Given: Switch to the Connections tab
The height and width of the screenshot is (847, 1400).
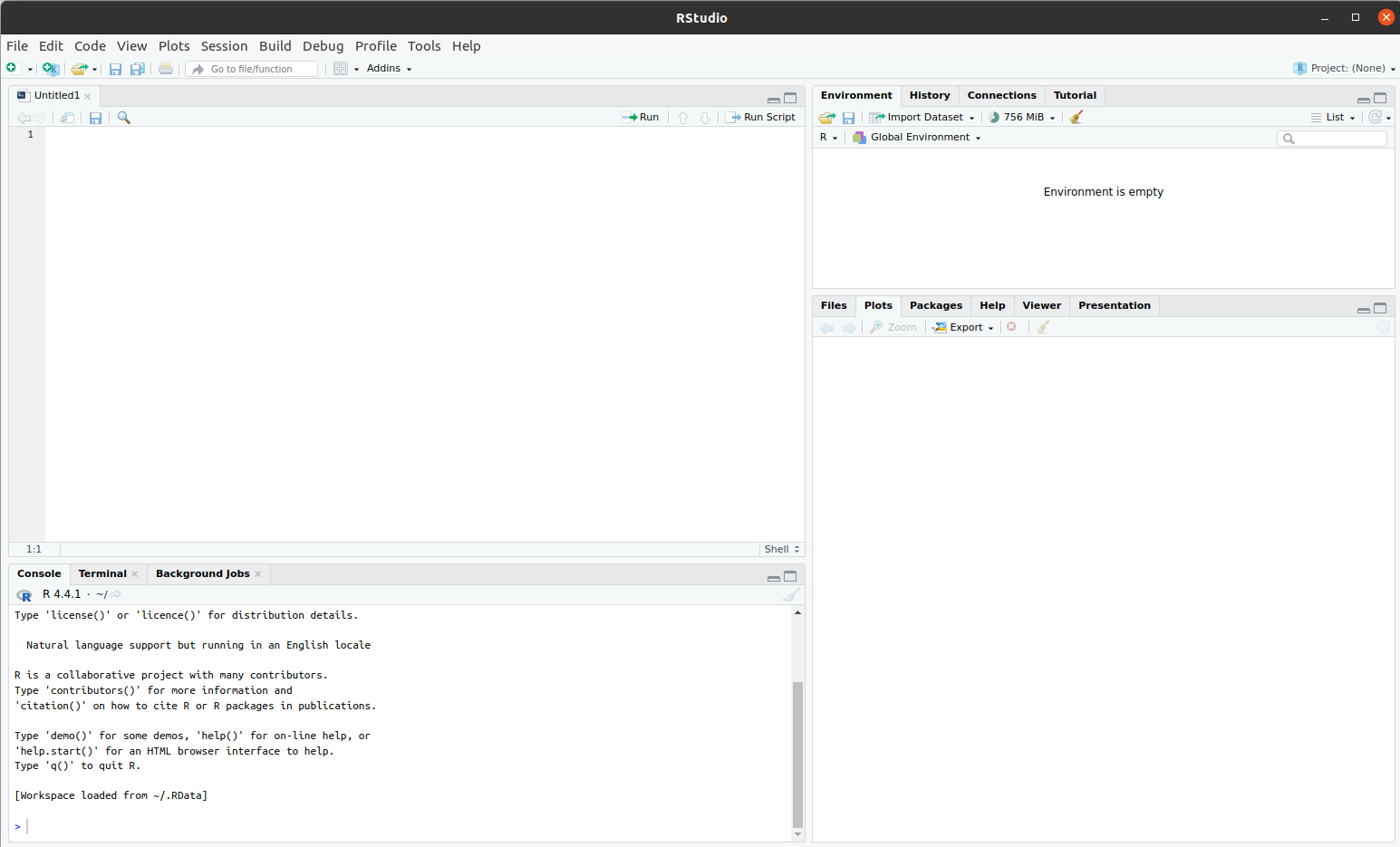Looking at the screenshot, I should coord(1001,95).
